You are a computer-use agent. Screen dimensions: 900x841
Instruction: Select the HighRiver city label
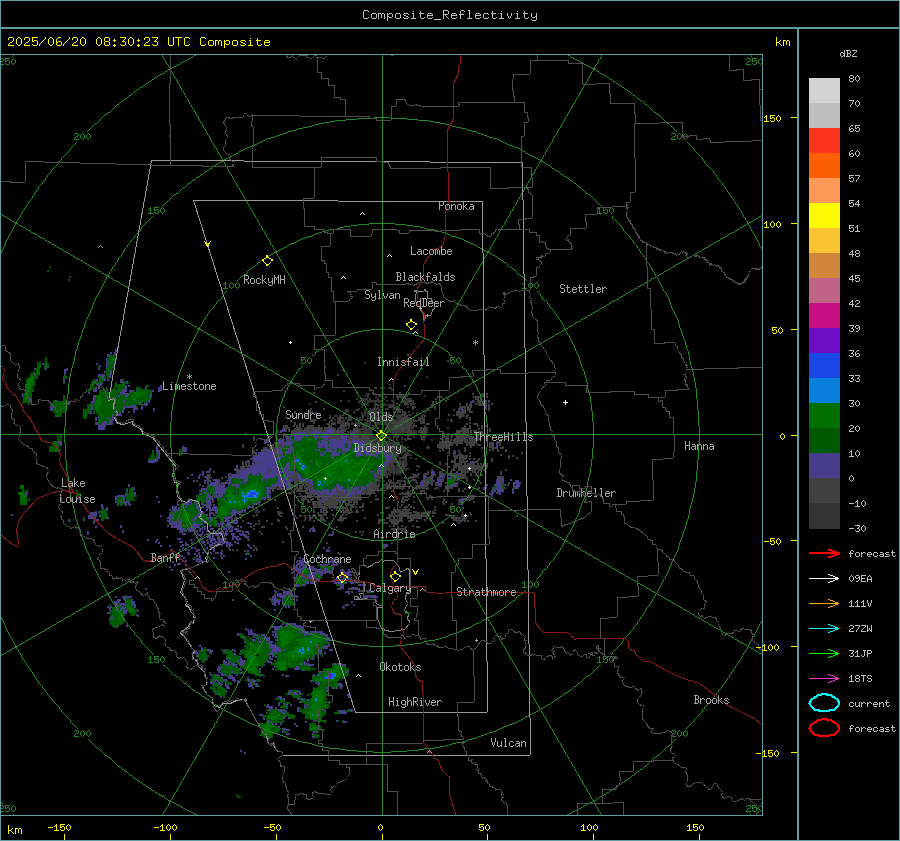coord(415,702)
